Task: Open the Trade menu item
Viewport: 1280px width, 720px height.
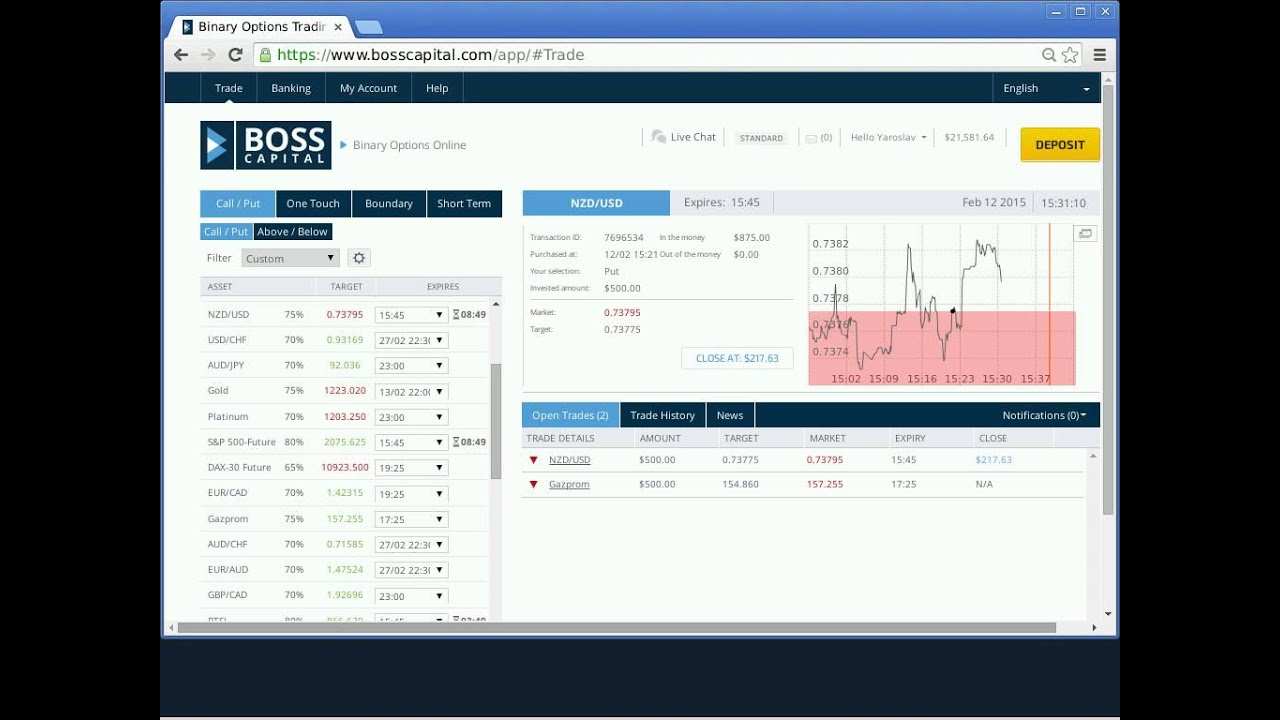Action: pos(228,88)
